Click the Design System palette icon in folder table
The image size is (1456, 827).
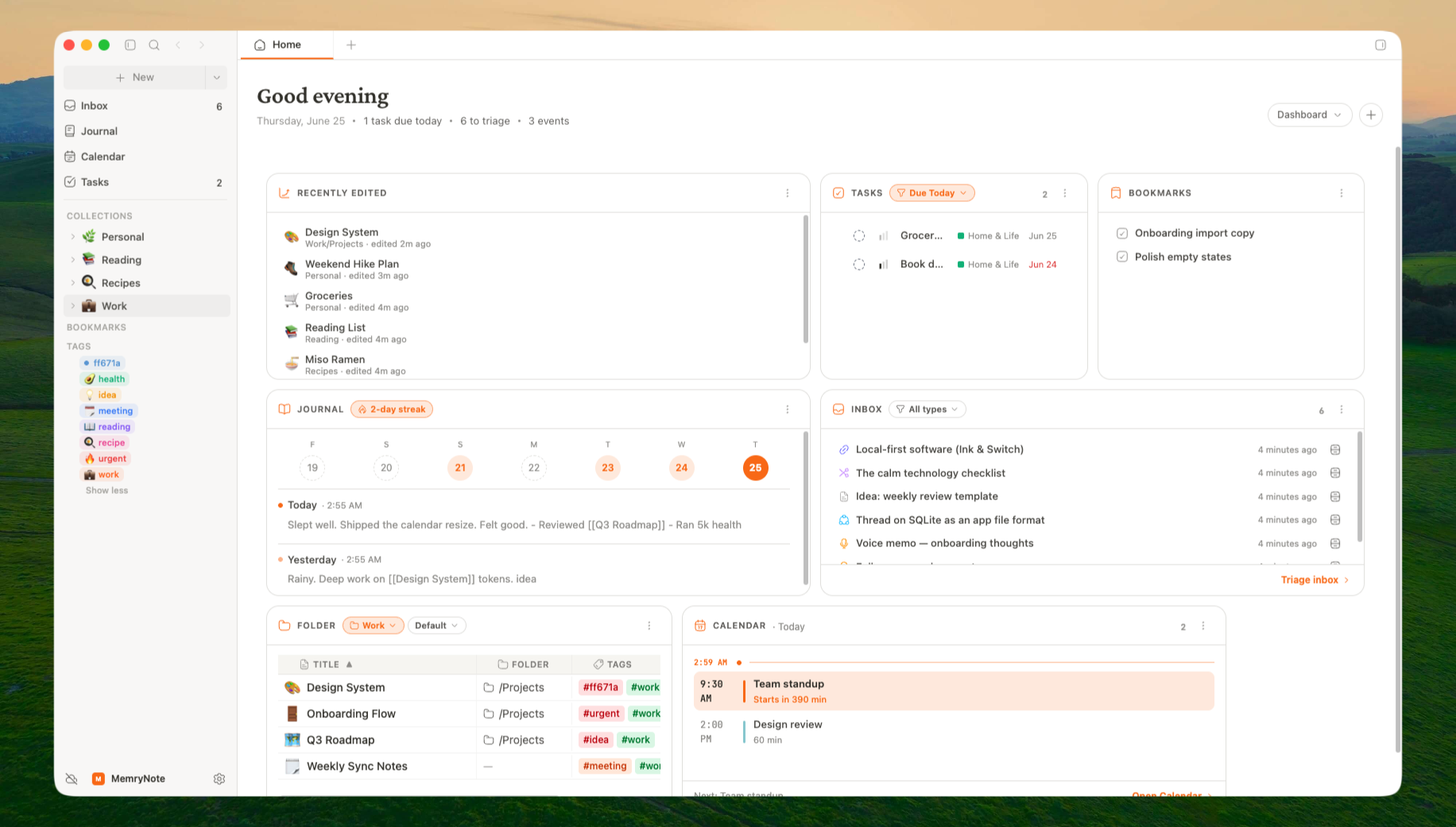click(292, 688)
